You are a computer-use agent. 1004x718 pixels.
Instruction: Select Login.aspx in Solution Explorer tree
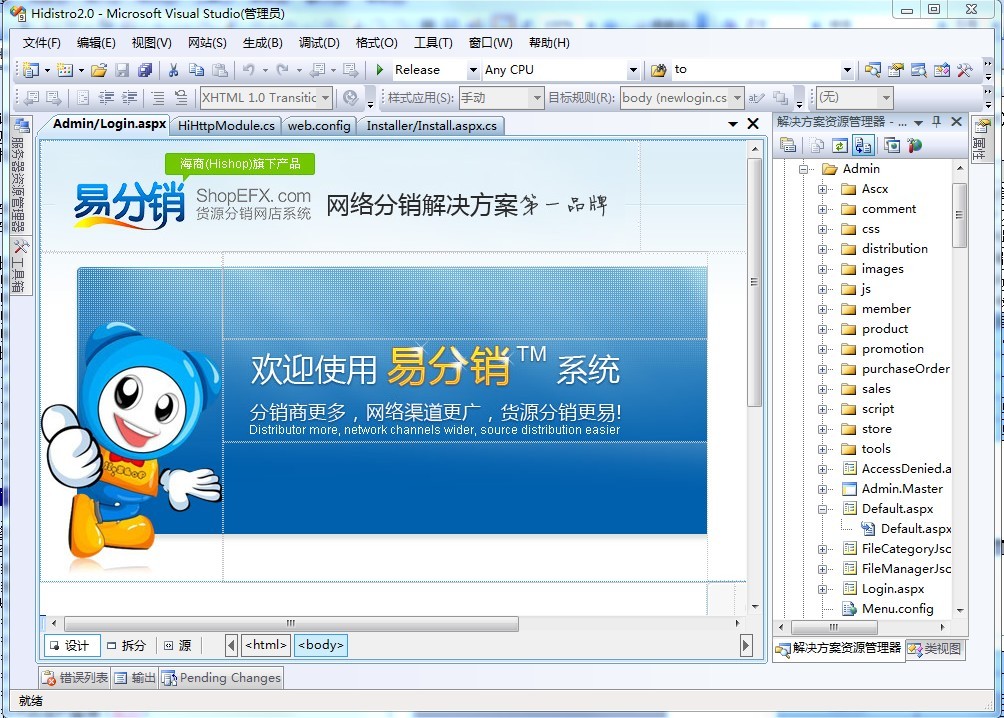(x=892, y=589)
